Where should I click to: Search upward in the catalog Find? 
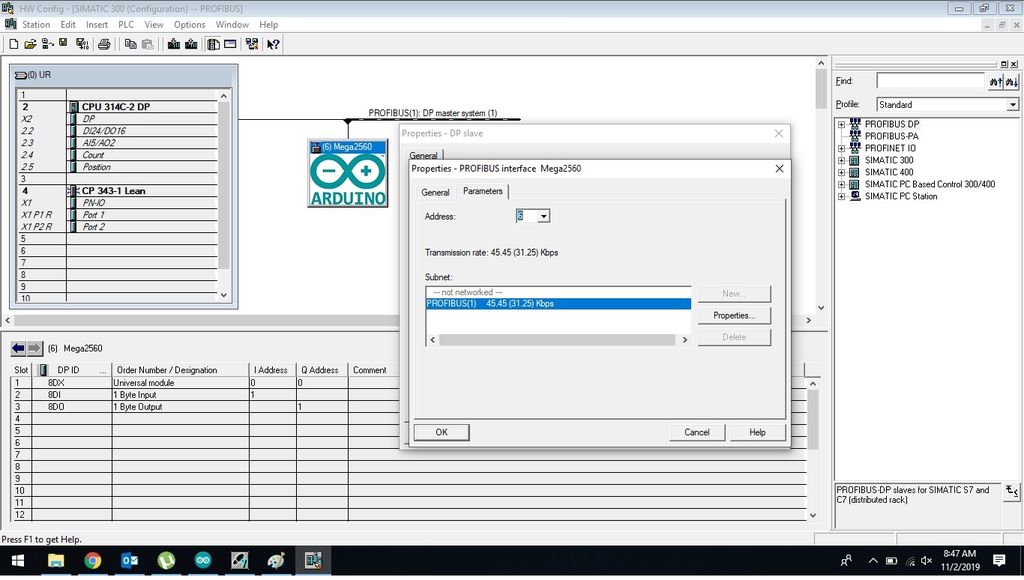click(995, 81)
